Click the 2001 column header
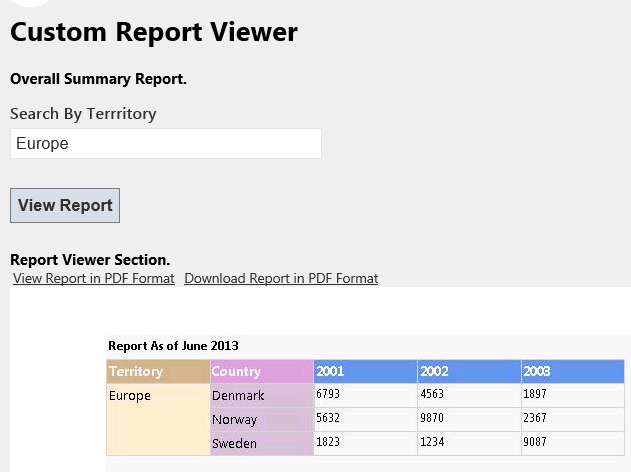Screen dimensions: 631x472 pos(365,371)
